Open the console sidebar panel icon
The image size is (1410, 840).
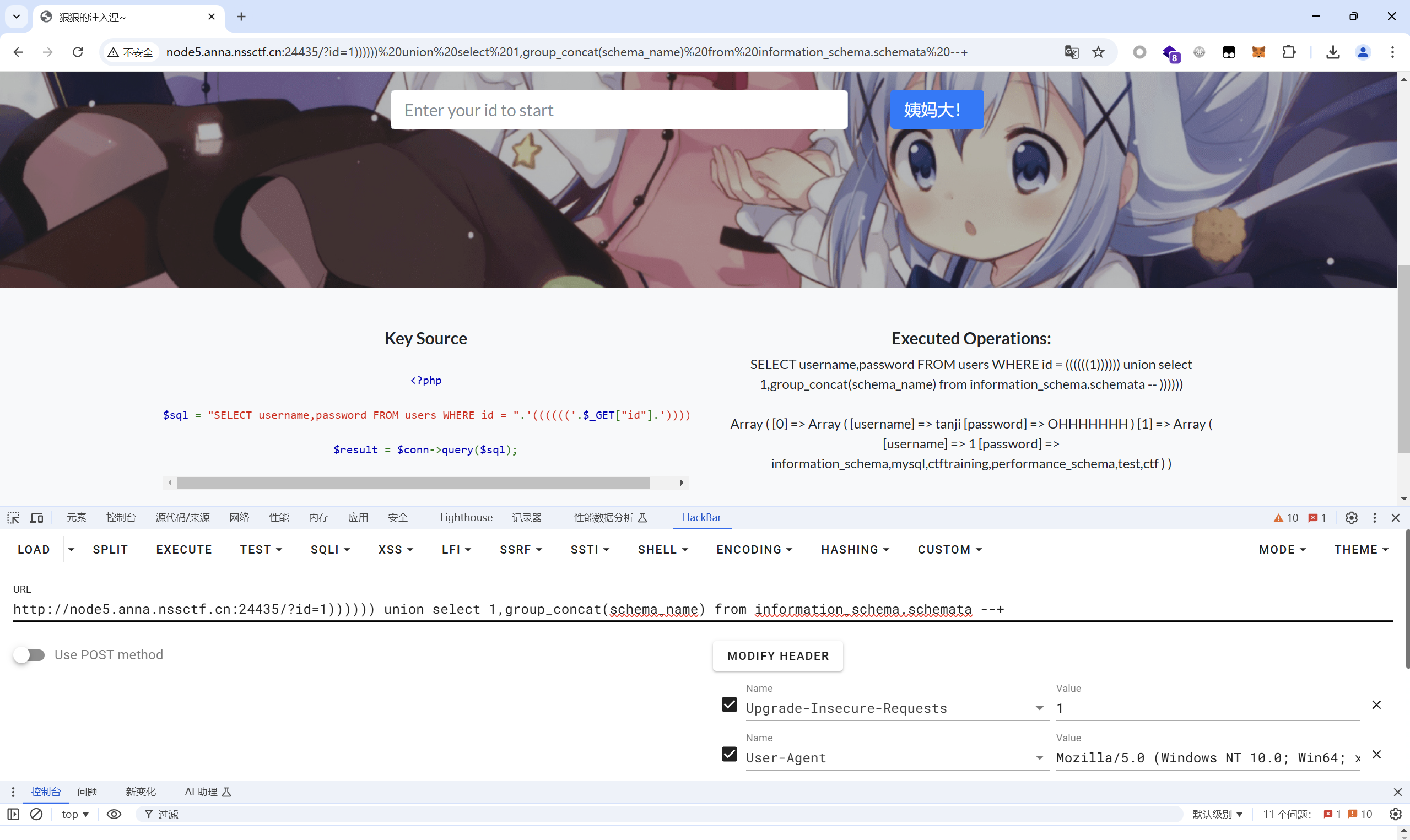[x=13, y=814]
